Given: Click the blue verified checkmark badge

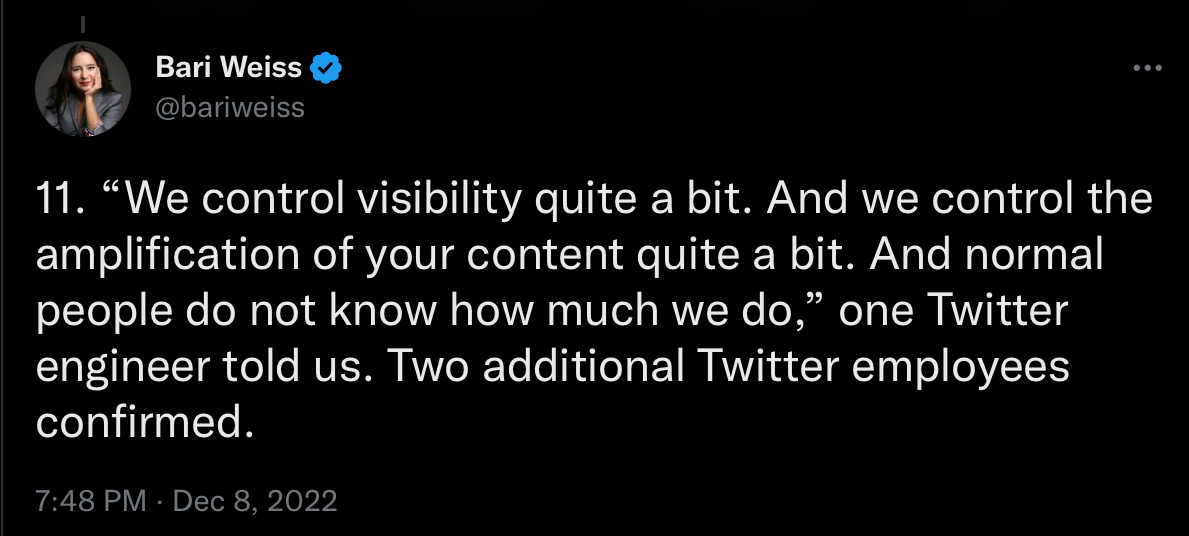Looking at the screenshot, I should [327, 68].
